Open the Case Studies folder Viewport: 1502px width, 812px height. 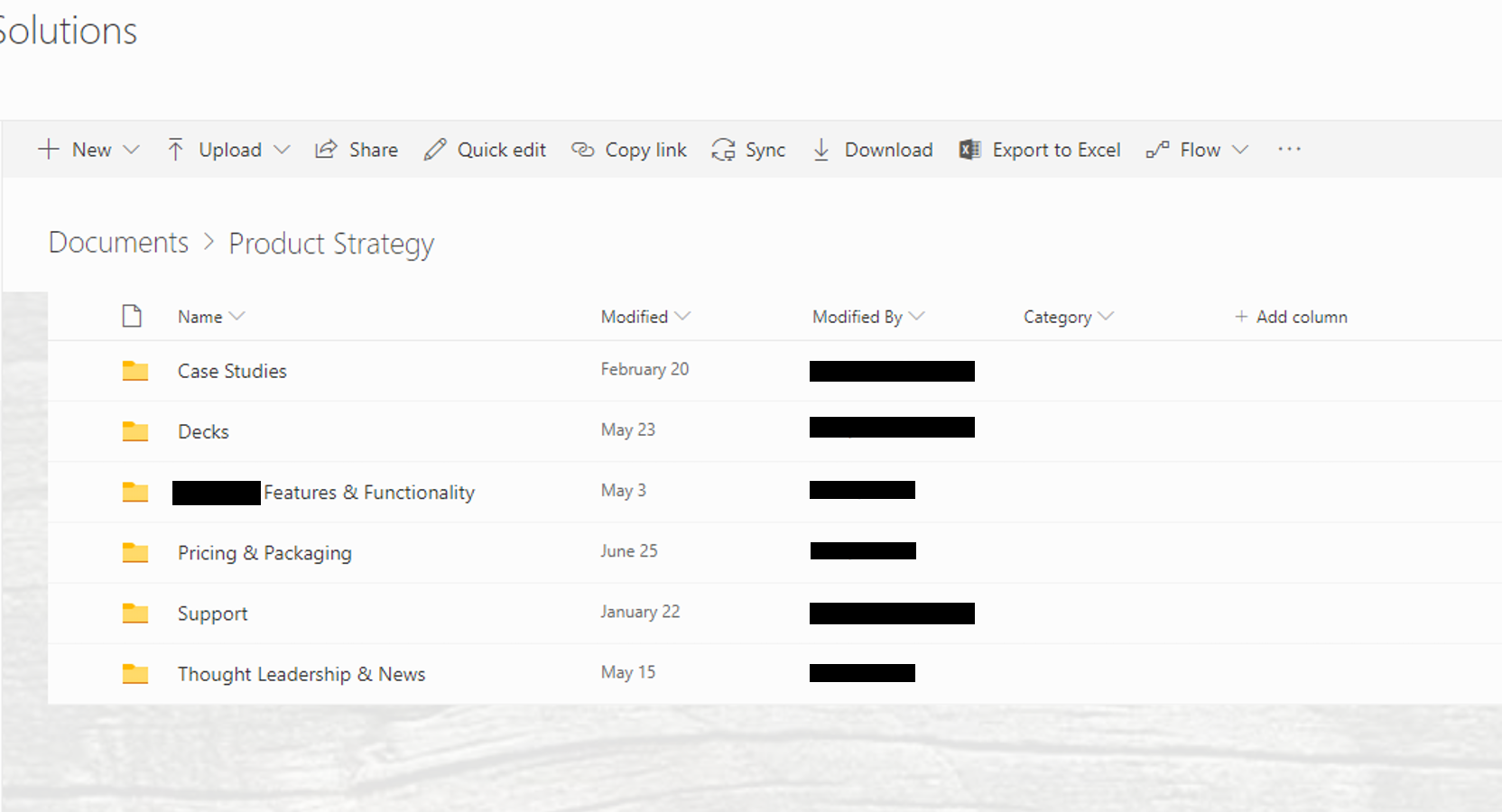(x=232, y=371)
